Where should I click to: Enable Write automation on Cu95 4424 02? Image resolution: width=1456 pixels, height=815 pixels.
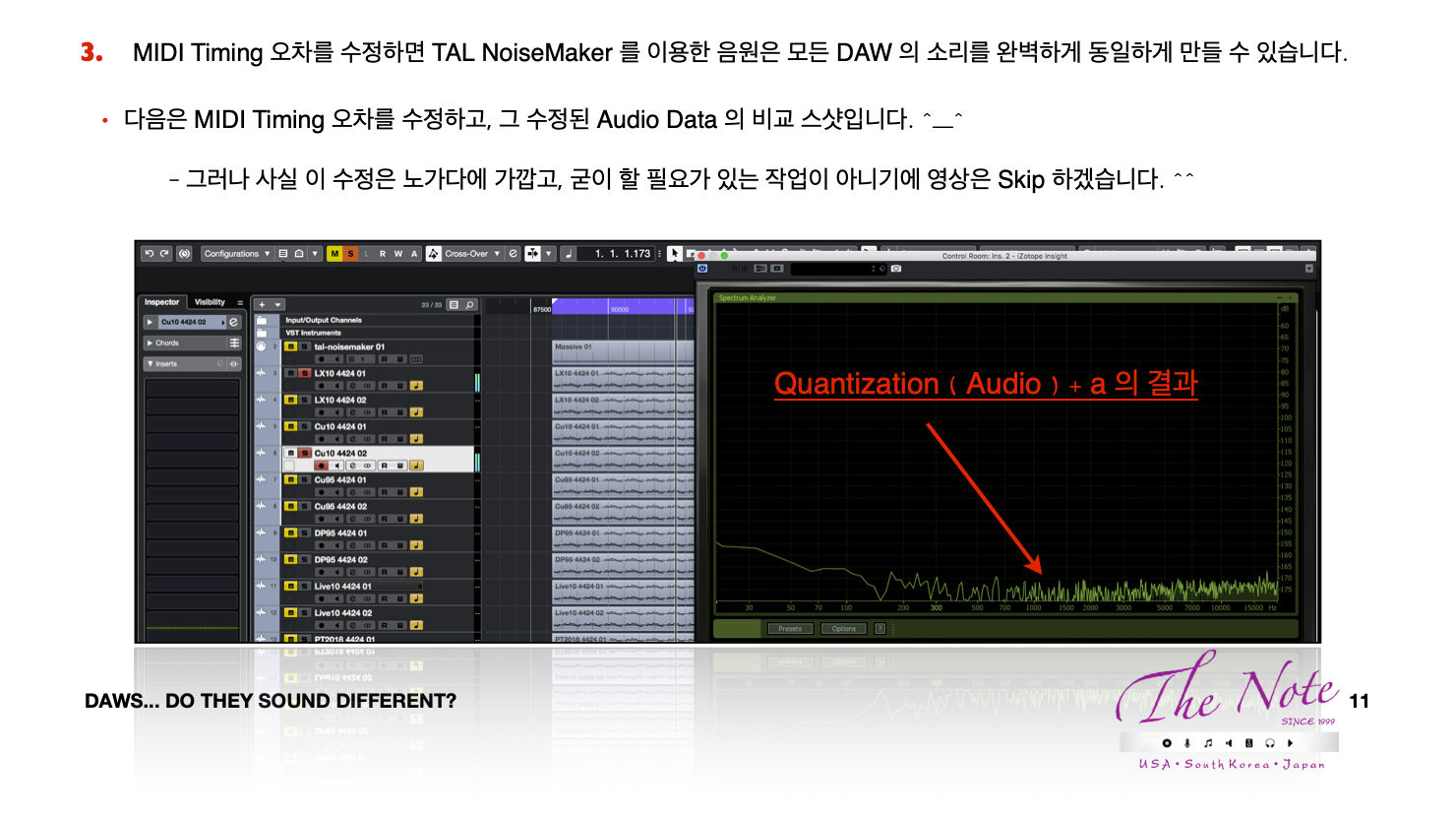400,519
